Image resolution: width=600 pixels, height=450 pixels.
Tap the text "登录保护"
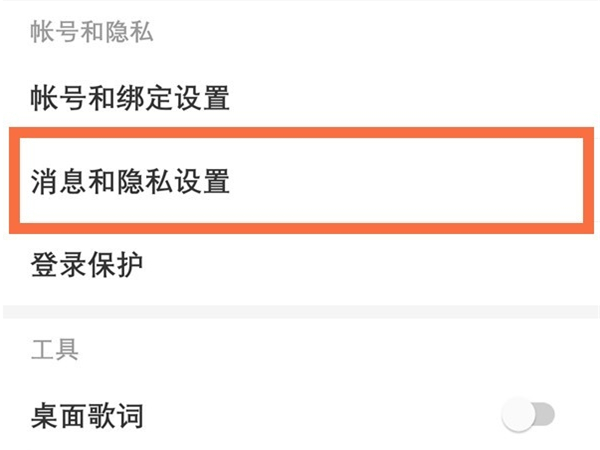coord(87,265)
